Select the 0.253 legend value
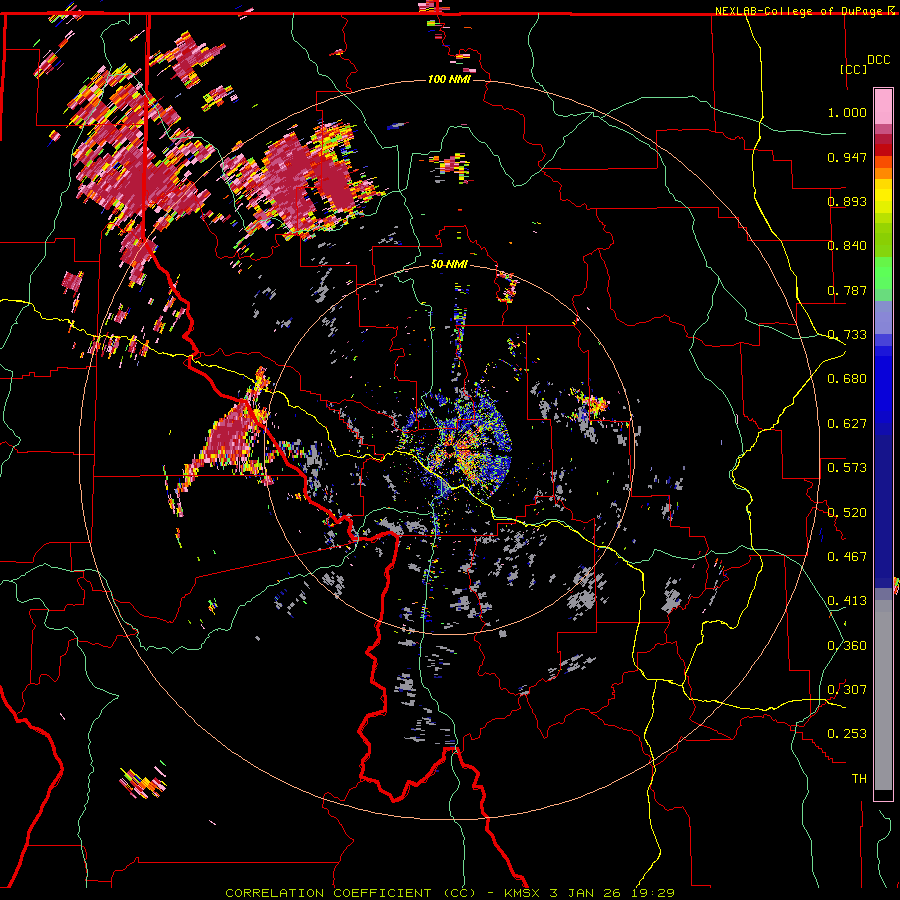 coord(847,734)
